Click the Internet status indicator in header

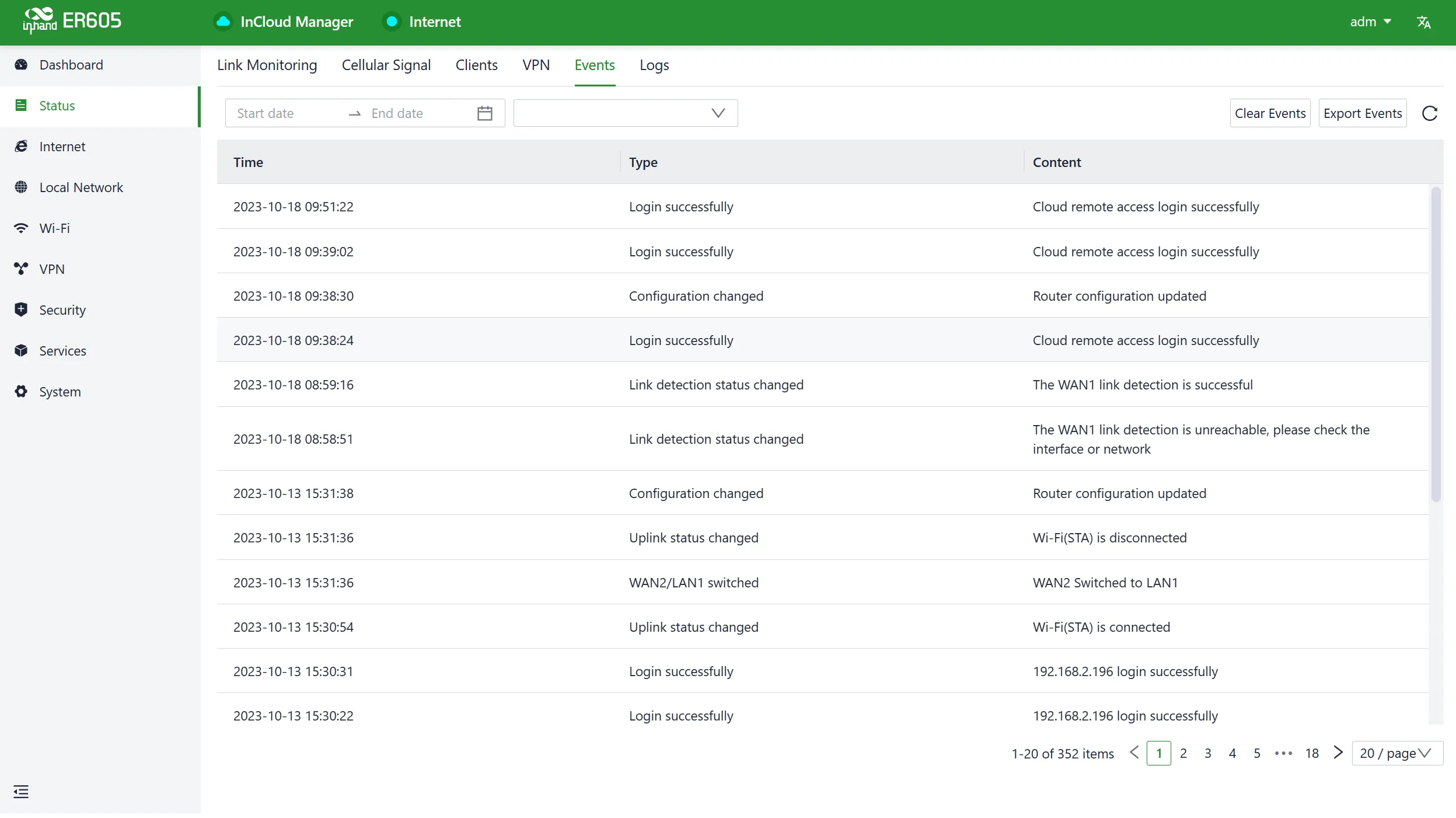tap(392, 22)
